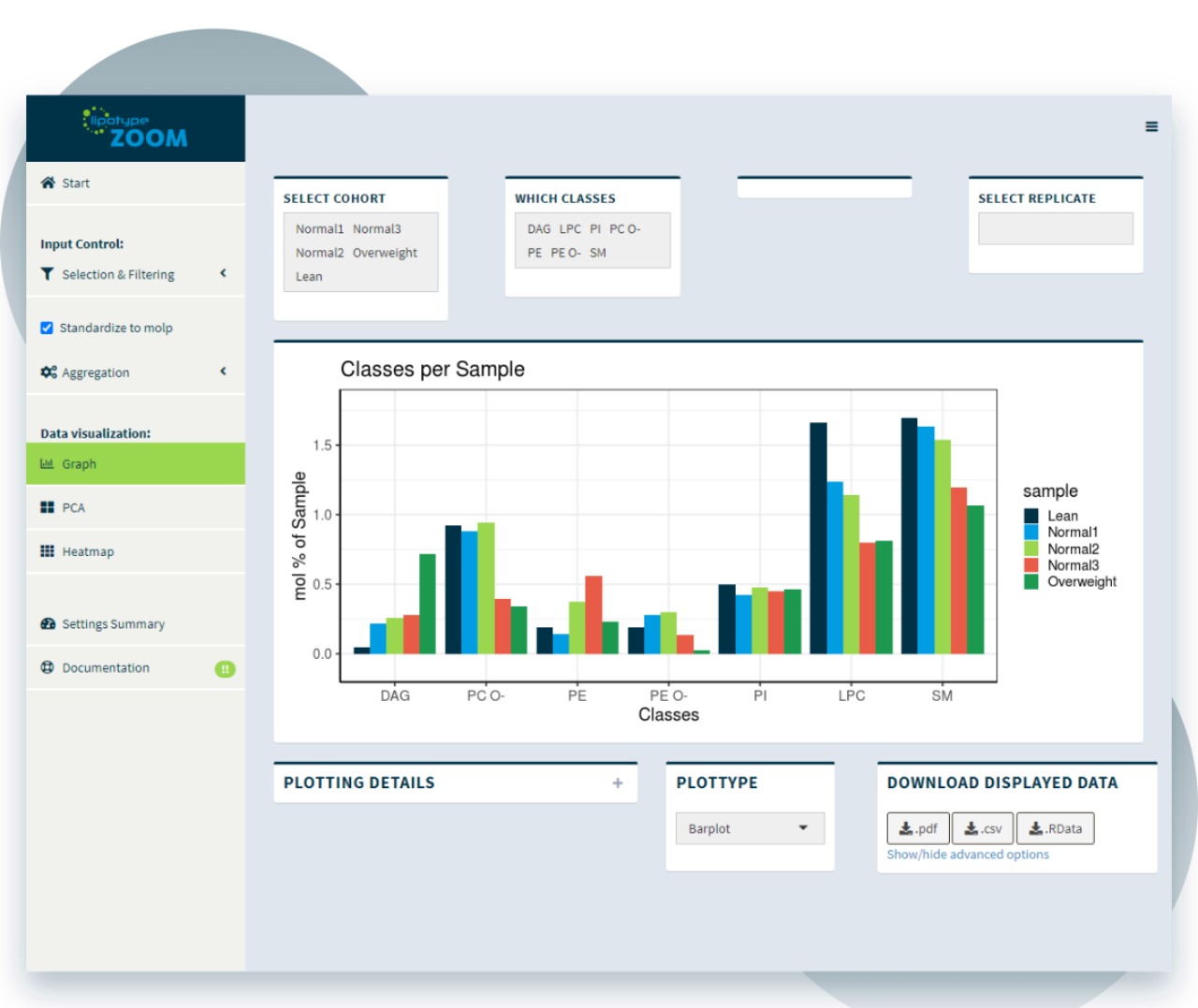1198x1008 pixels.
Task: Select Overweight in cohort box
Action: 385,253
